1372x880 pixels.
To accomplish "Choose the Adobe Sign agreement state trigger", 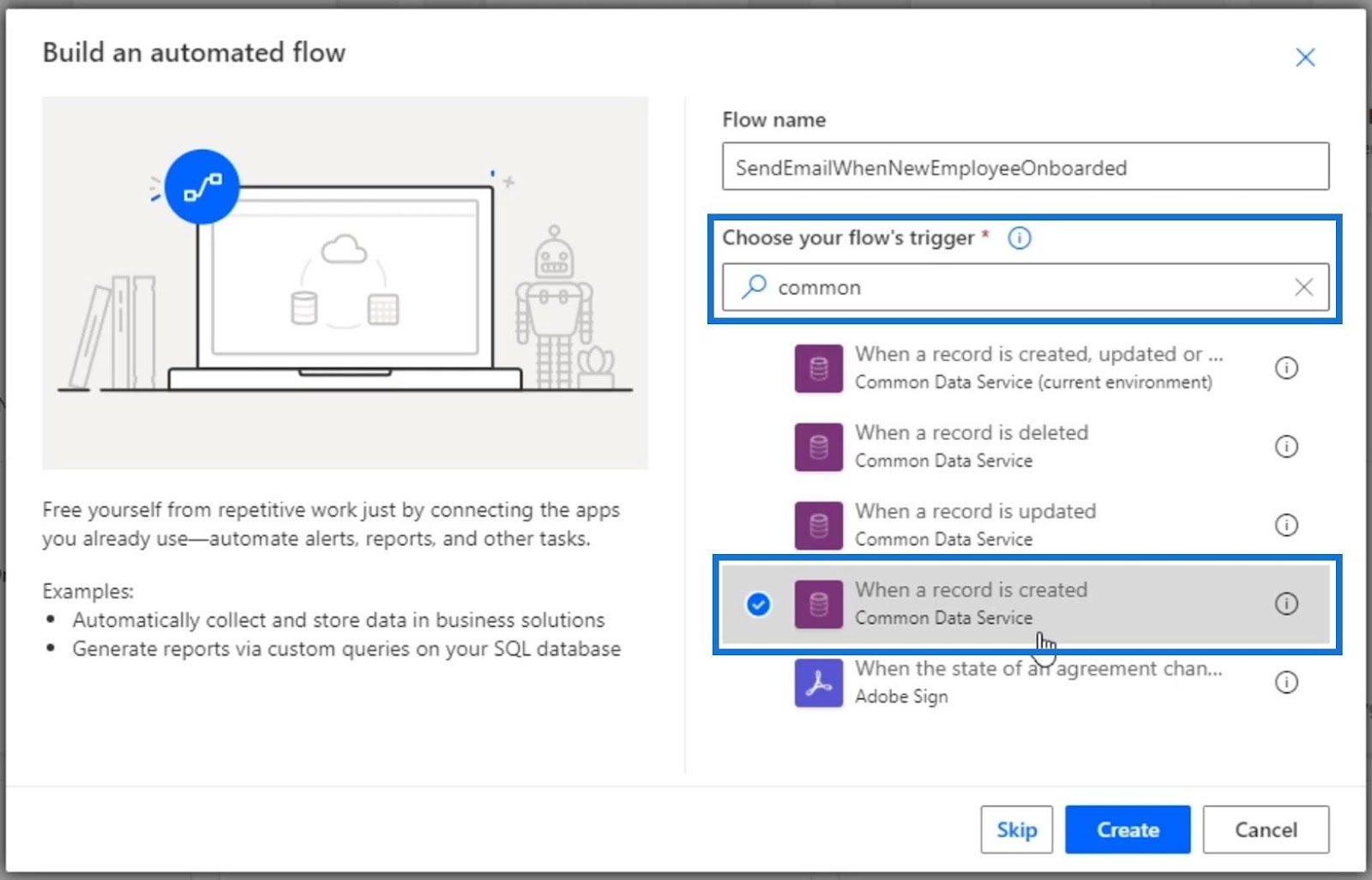I will (1038, 682).
